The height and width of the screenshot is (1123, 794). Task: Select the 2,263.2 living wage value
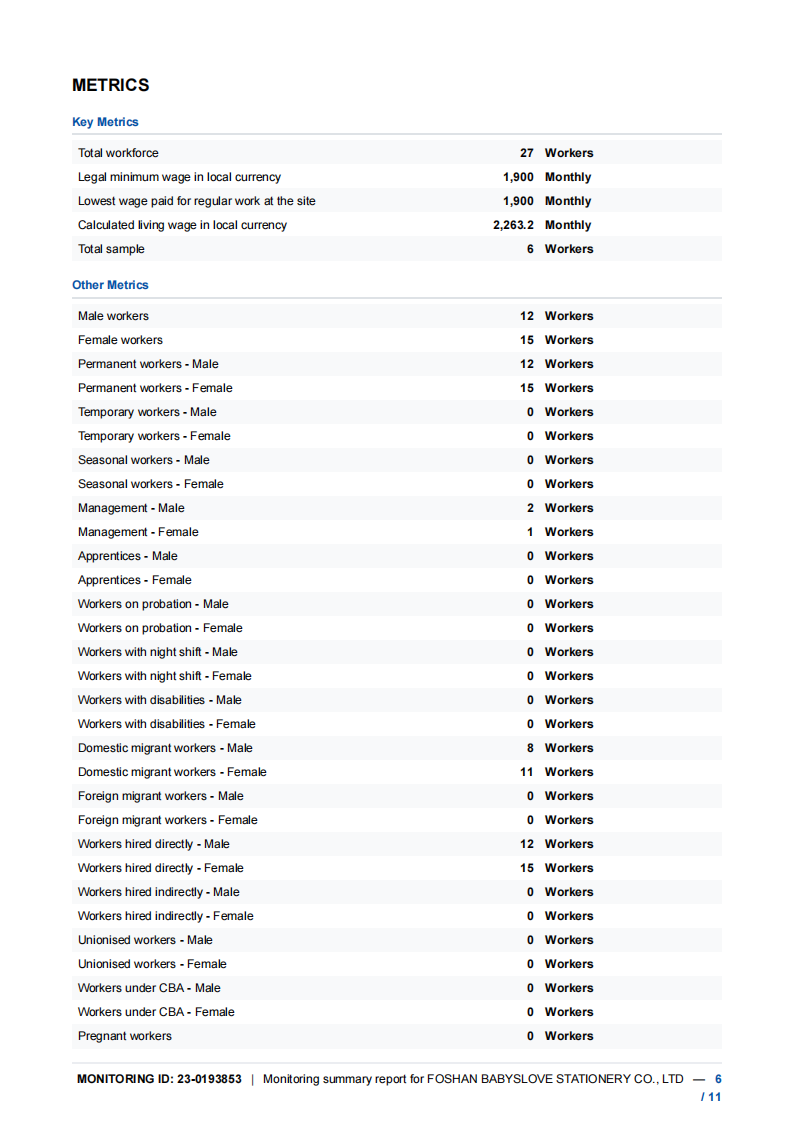(513, 225)
